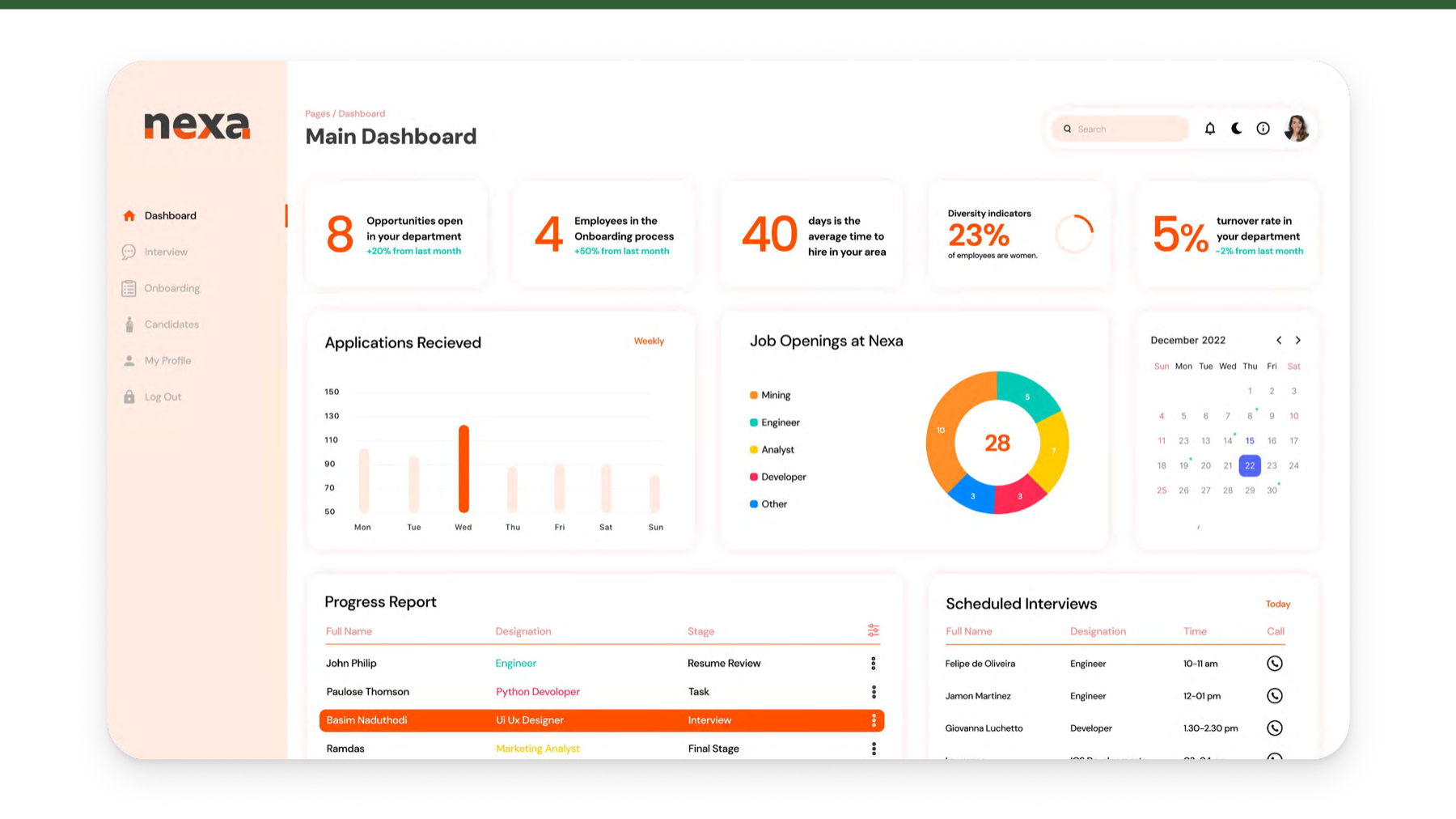The height and width of the screenshot is (819, 1456).
Task: Click the Pages breadcrumb link
Action: 317,114
